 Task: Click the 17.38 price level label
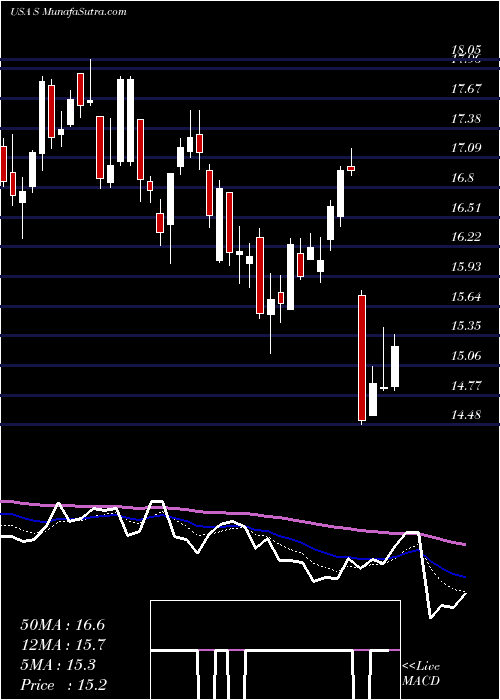(x=466, y=118)
